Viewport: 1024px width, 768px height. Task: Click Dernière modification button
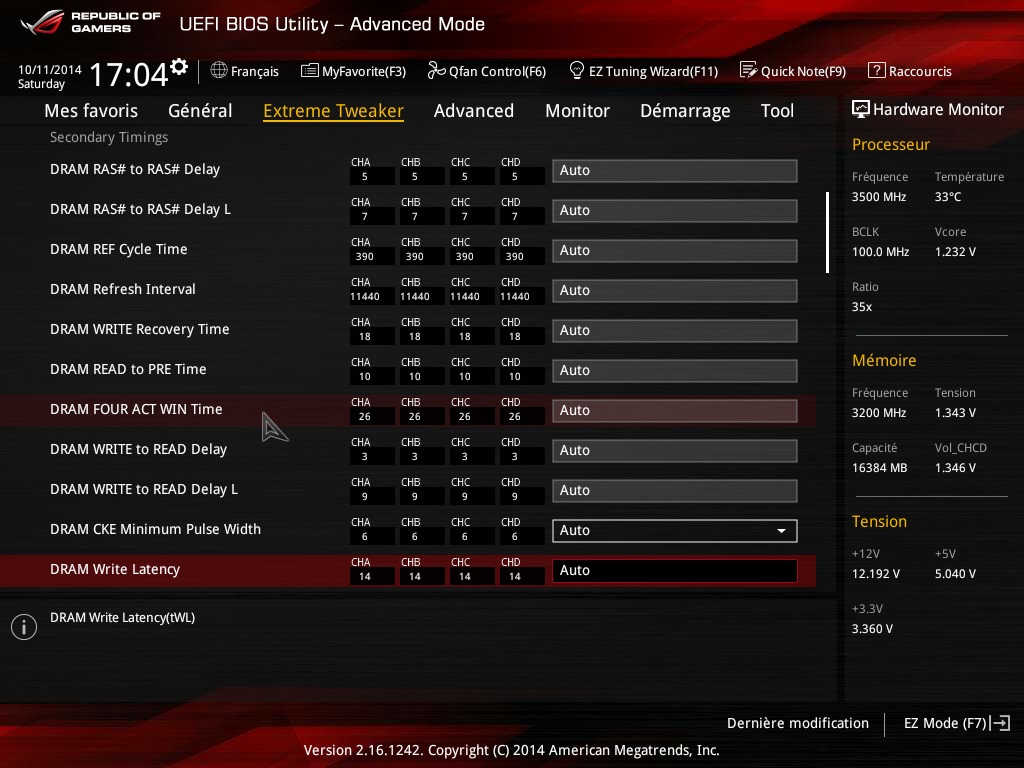(797, 723)
